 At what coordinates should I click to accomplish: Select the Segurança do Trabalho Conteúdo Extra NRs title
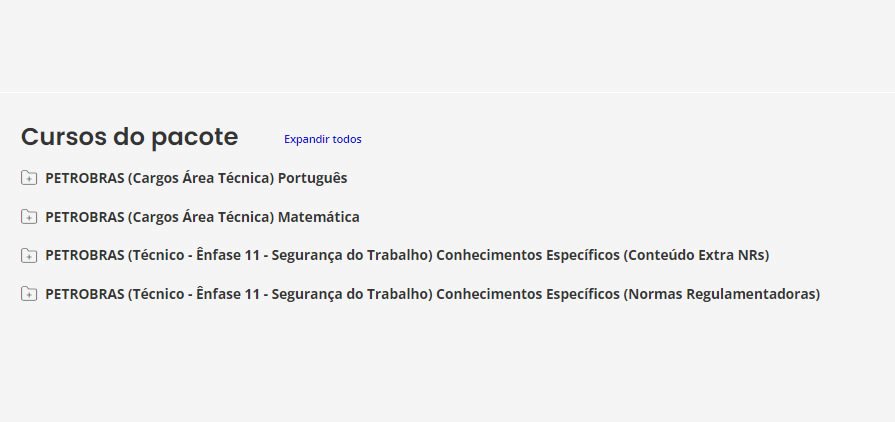[407, 256]
